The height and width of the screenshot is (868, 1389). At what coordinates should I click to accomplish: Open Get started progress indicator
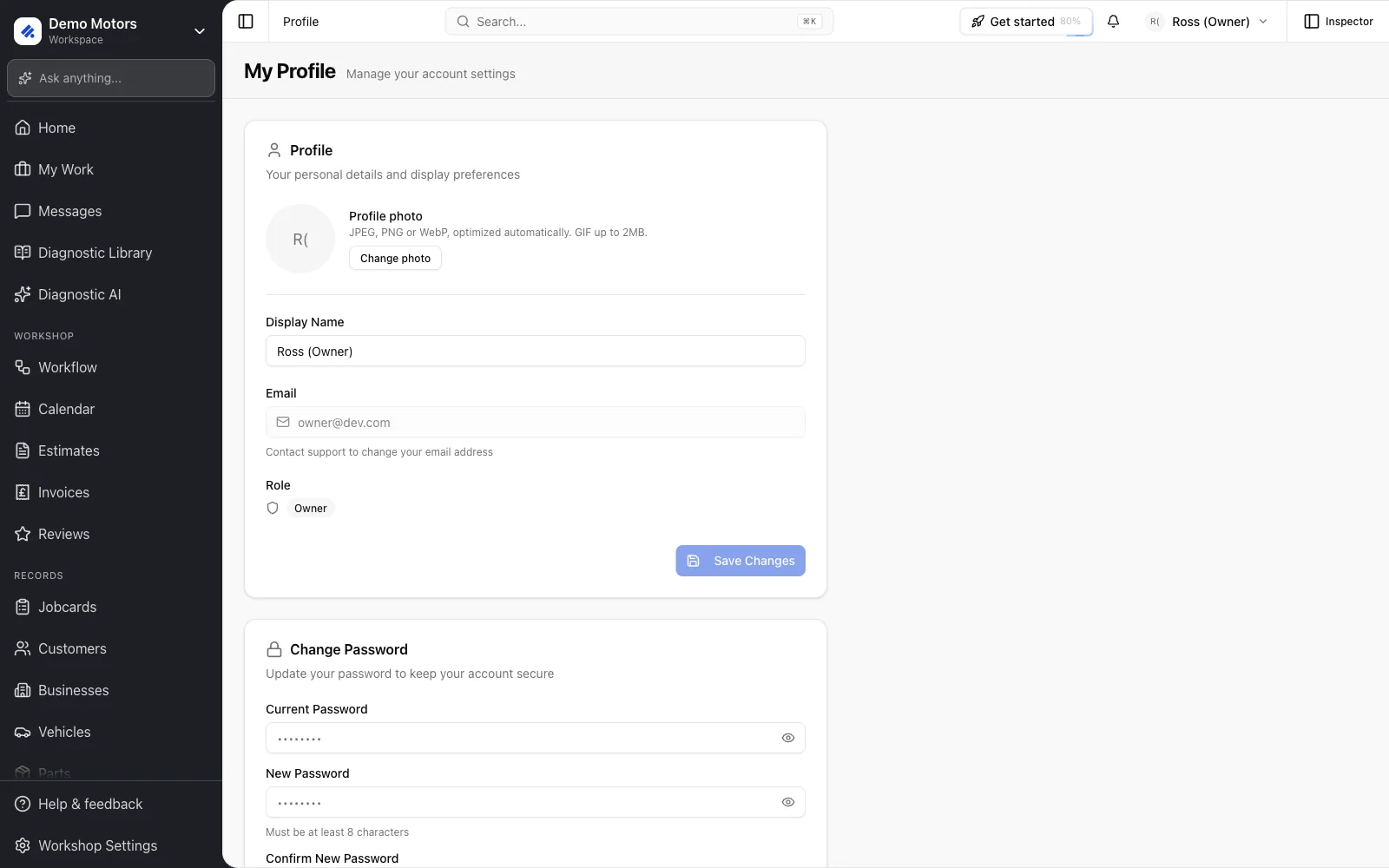[1026, 22]
